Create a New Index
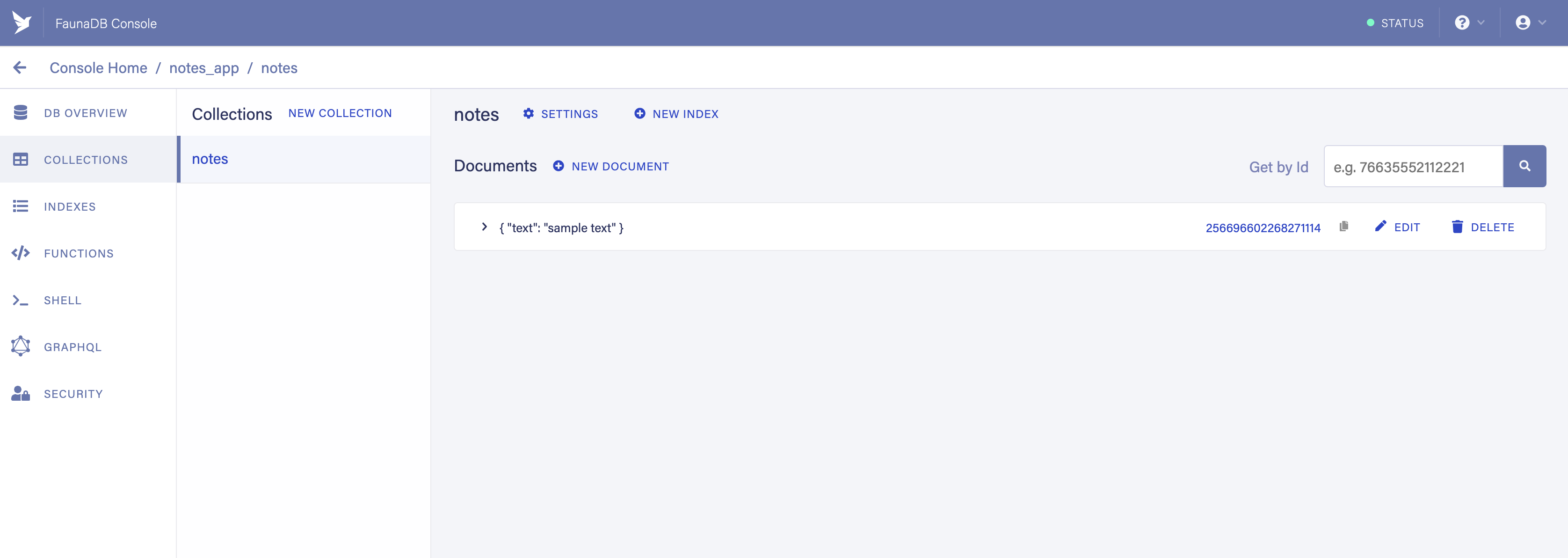 pyautogui.click(x=676, y=114)
